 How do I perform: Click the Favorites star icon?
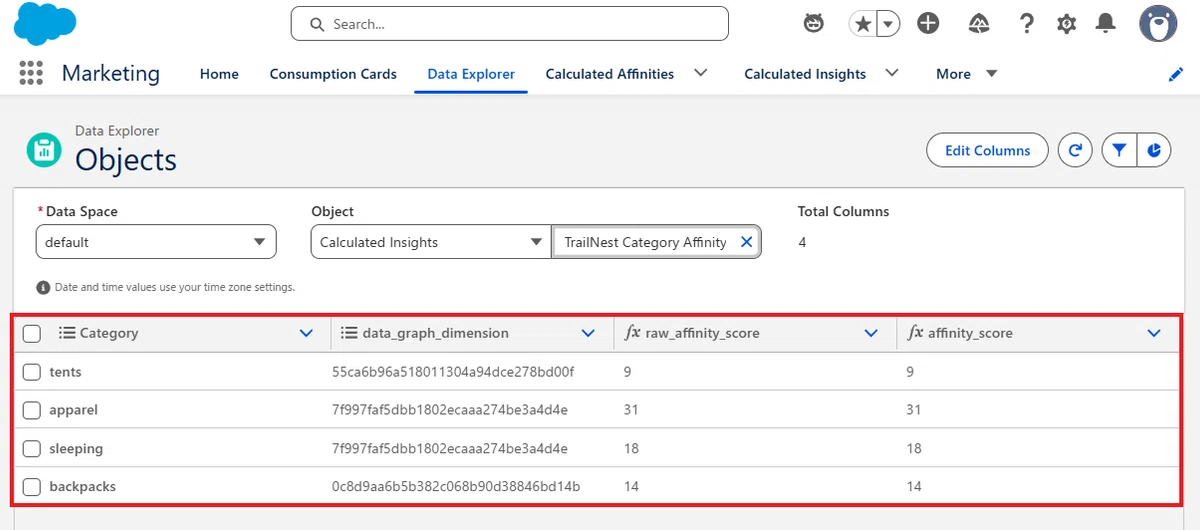point(862,24)
